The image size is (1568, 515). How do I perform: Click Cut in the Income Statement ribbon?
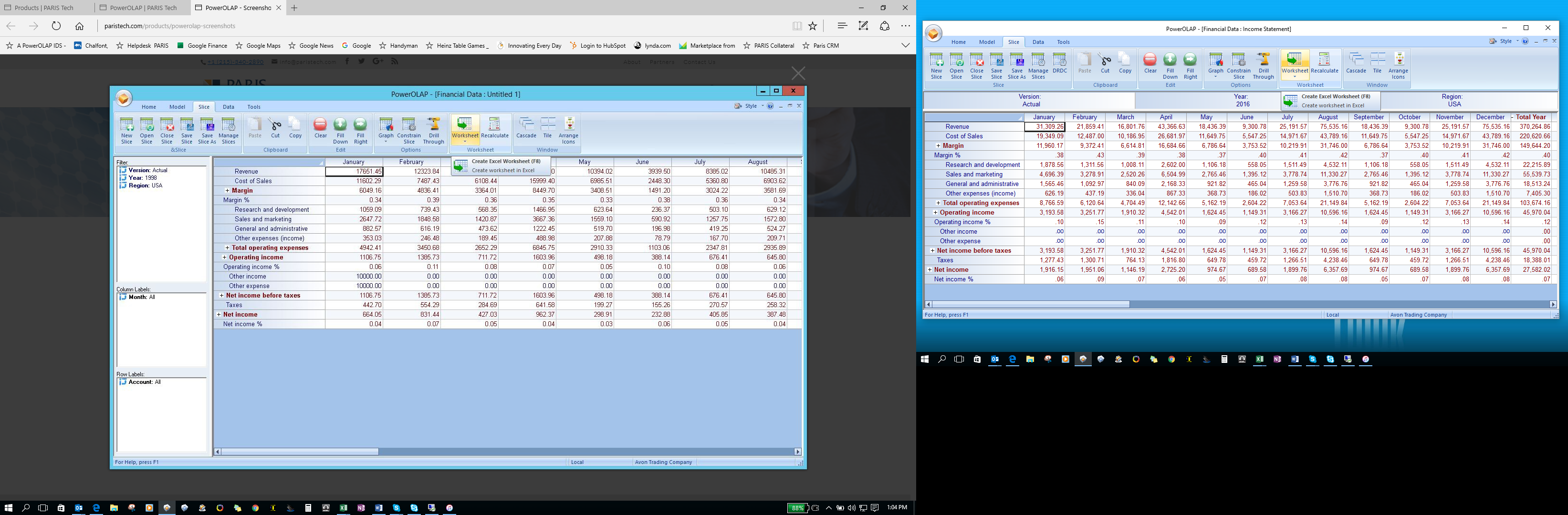pos(1105,63)
